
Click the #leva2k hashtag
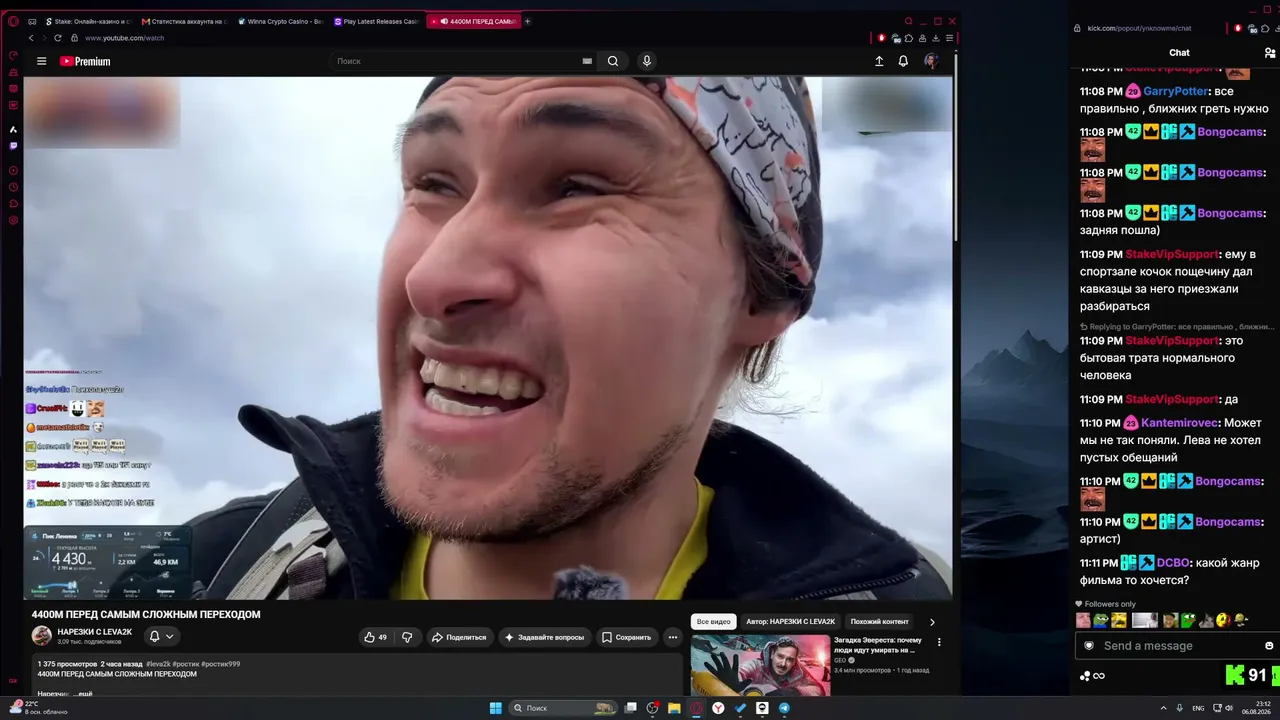(158, 664)
